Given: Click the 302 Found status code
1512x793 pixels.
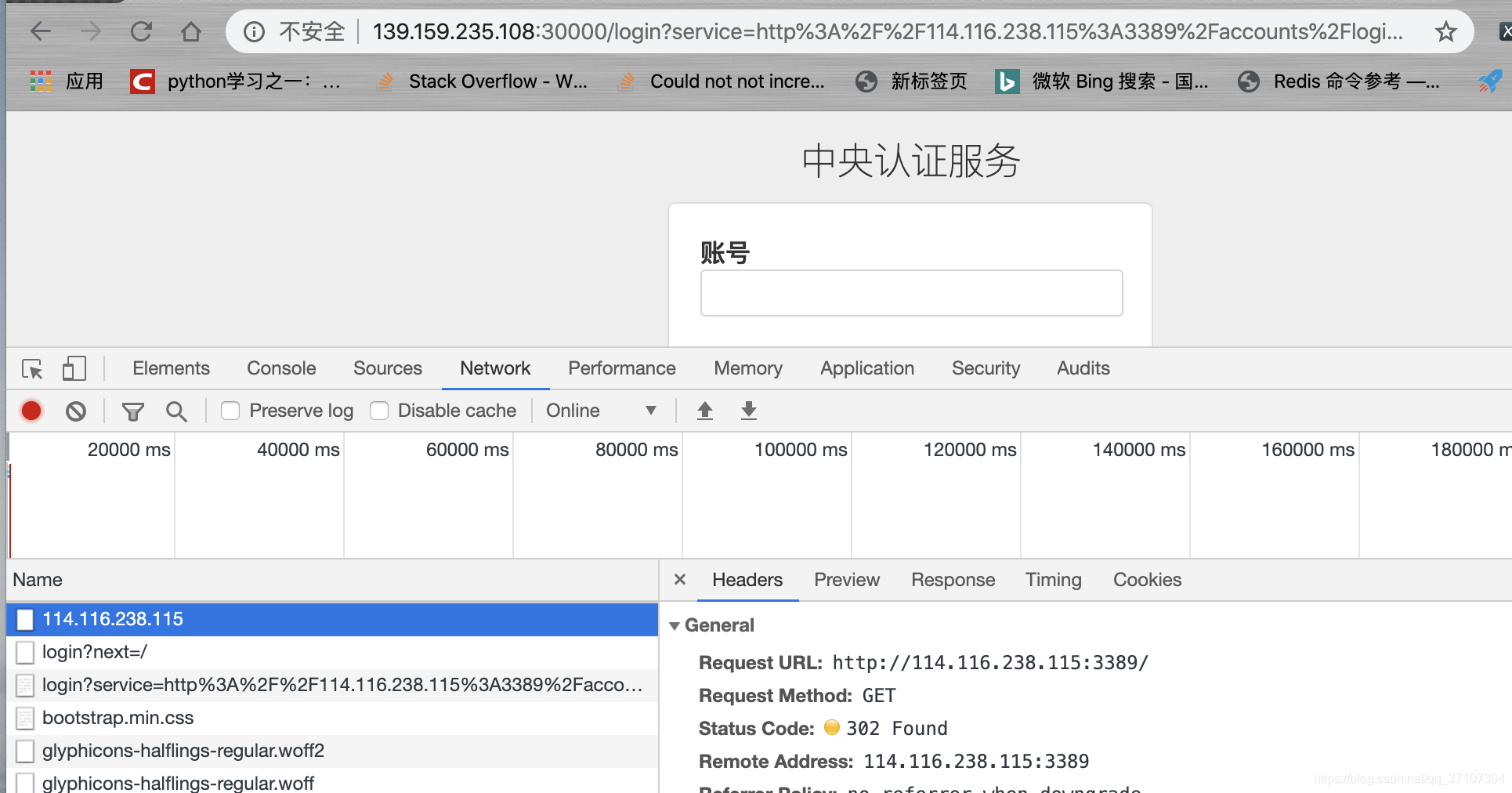Looking at the screenshot, I should point(896,729).
